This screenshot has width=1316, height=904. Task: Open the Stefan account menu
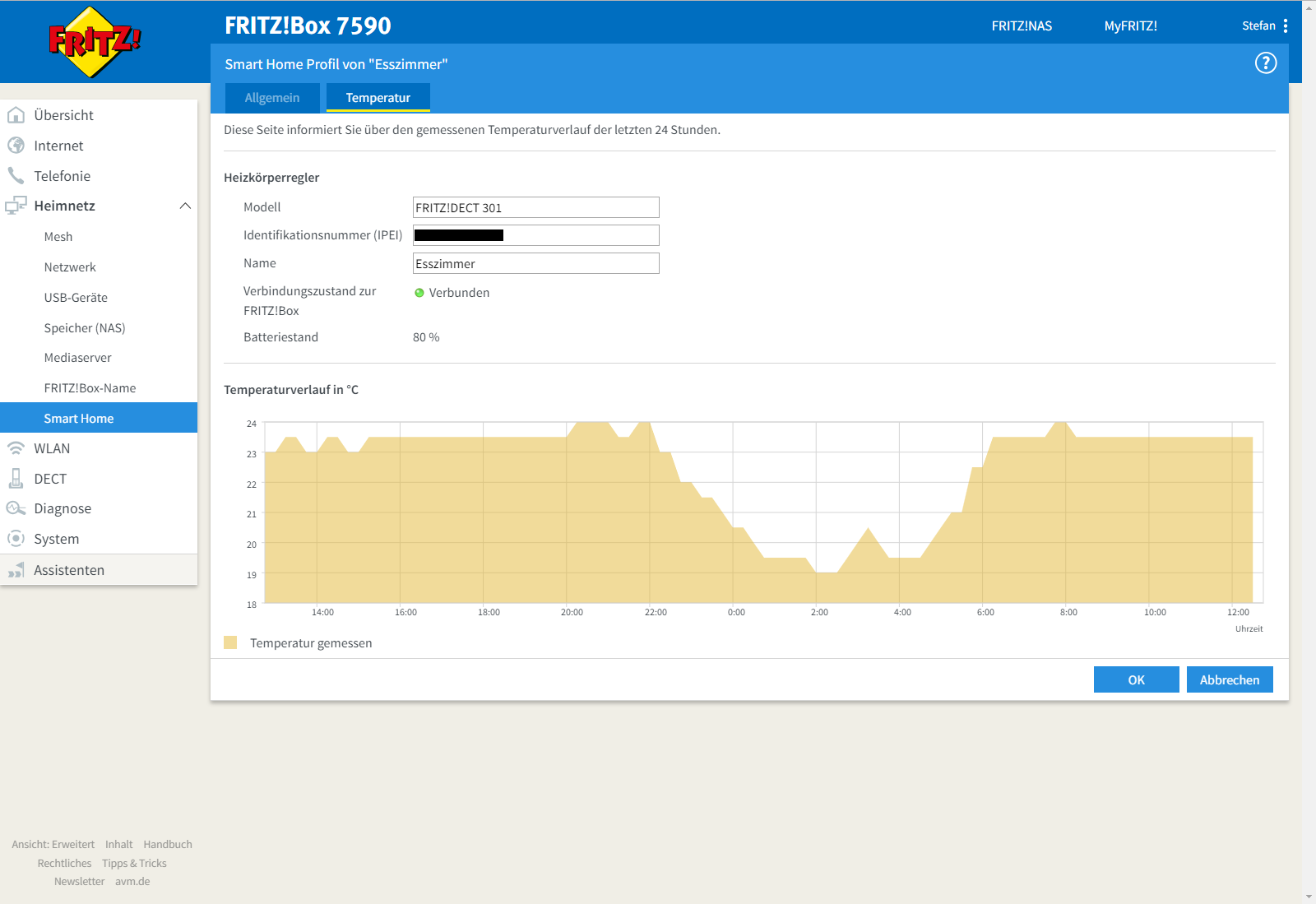click(1258, 26)
